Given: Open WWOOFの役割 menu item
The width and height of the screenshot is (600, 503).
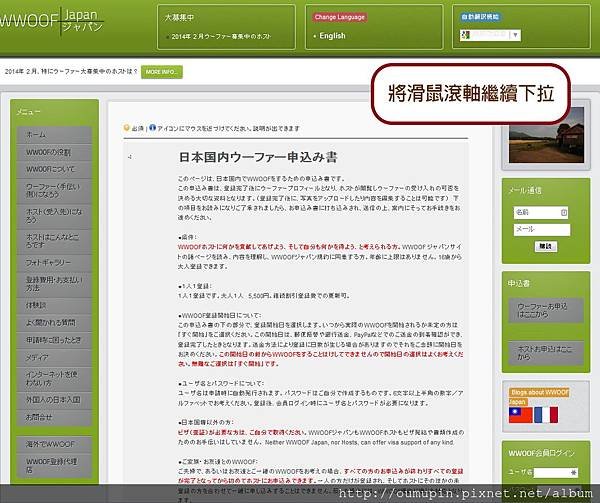Looking at the screenshot, I should [54, 152].
